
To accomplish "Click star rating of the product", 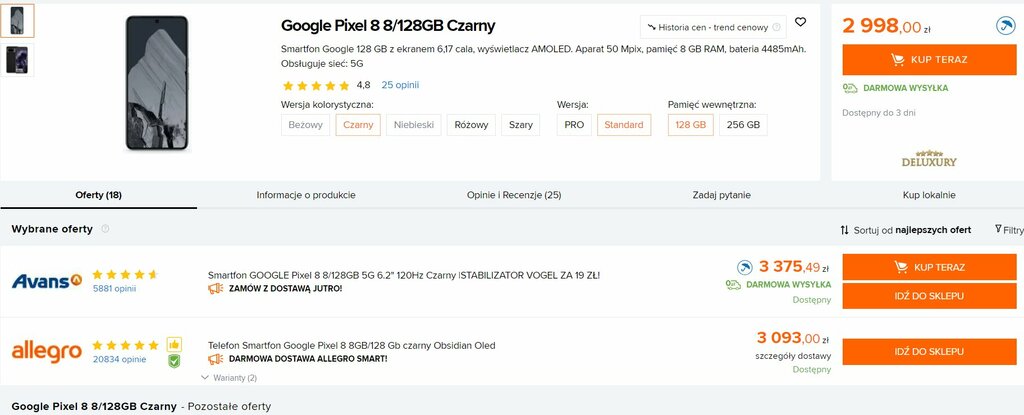I will (x=316, y=86).
